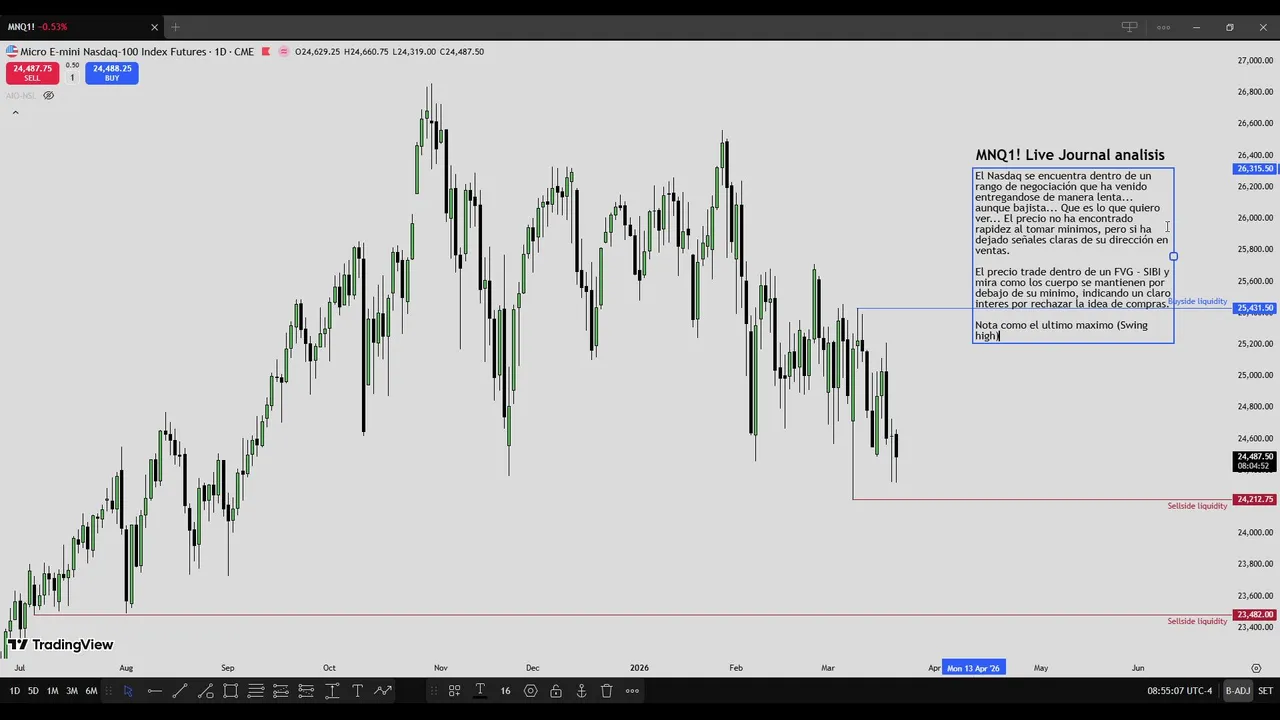This screenshot has height=720, width=1280.
Task: Click the Mon 13 Apr '26 date label
Action: click(x=974, y=668)
